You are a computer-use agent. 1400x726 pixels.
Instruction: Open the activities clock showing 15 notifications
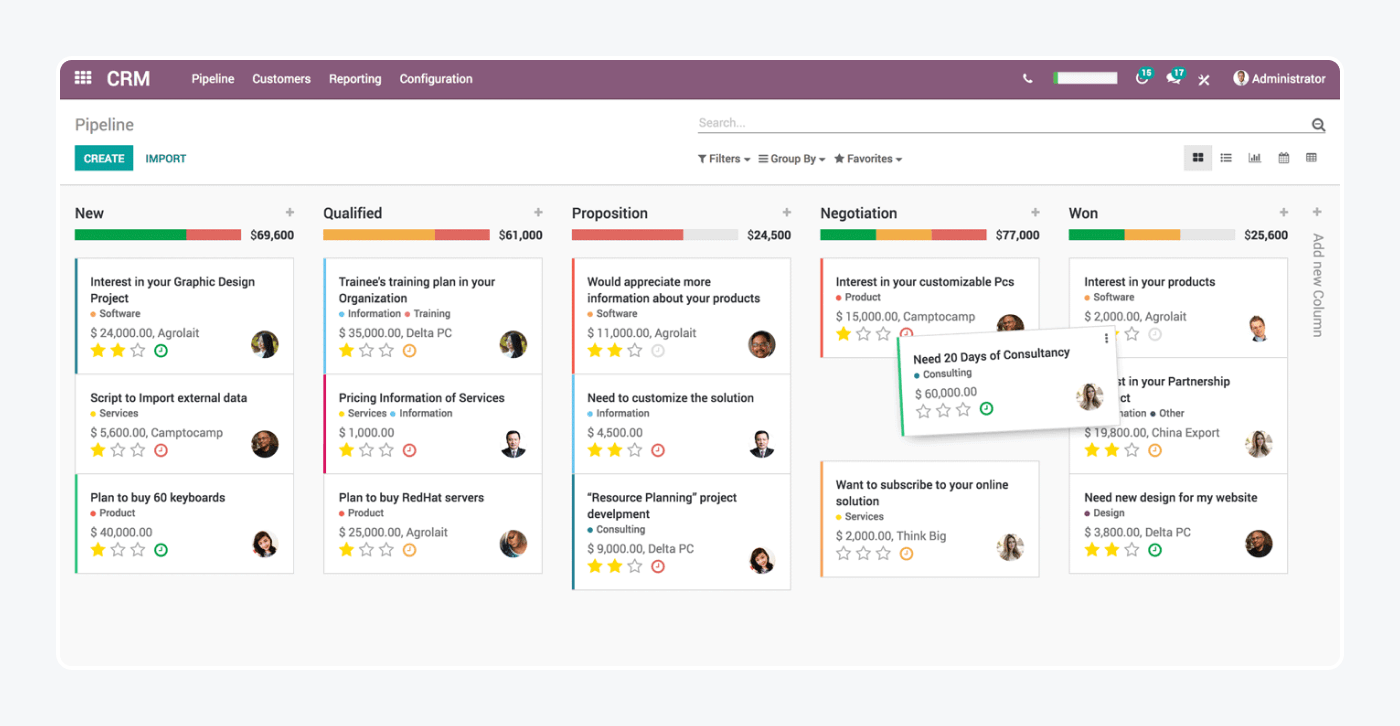(1142, 78)
